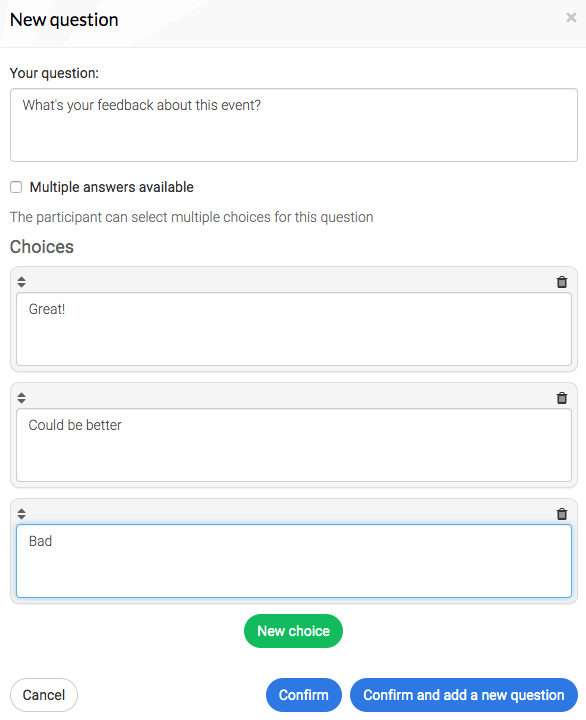Viewport: 586px width, 720px height.
Task: Delete the "Great!" choice with trash icon
Action: [x=562, y=282]
